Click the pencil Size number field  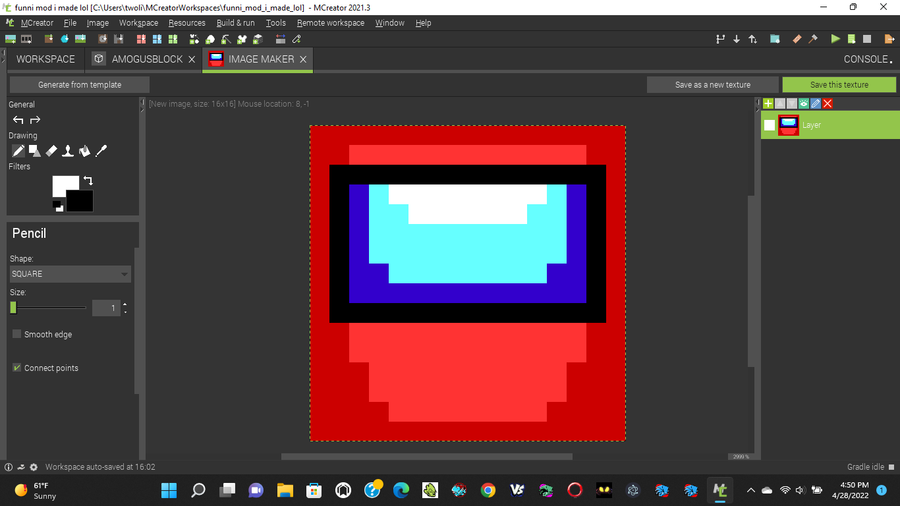pos(106,308)
